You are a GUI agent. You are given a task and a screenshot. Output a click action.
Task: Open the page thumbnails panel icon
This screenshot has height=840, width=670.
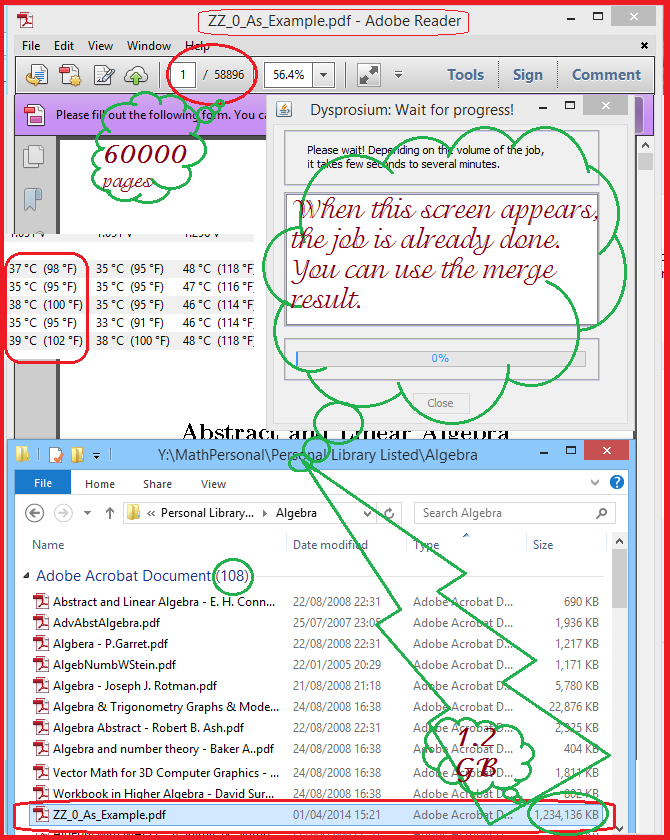(33, 156)
